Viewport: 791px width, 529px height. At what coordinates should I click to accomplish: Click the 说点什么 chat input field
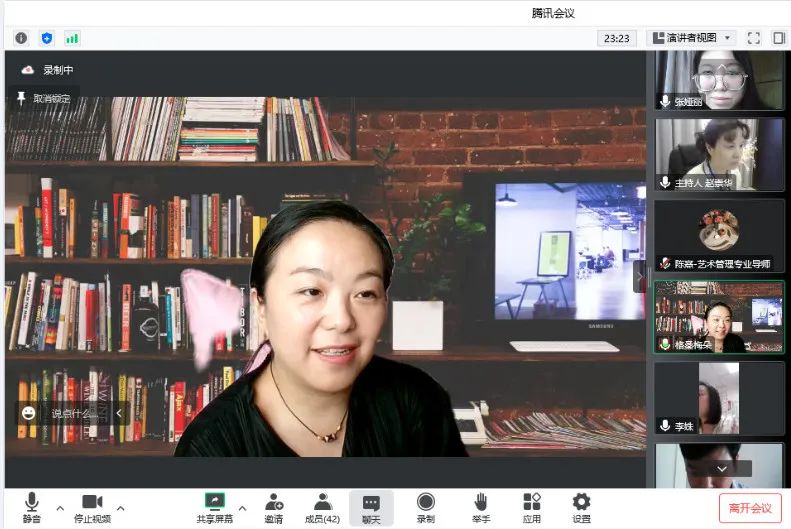(76, 412)
